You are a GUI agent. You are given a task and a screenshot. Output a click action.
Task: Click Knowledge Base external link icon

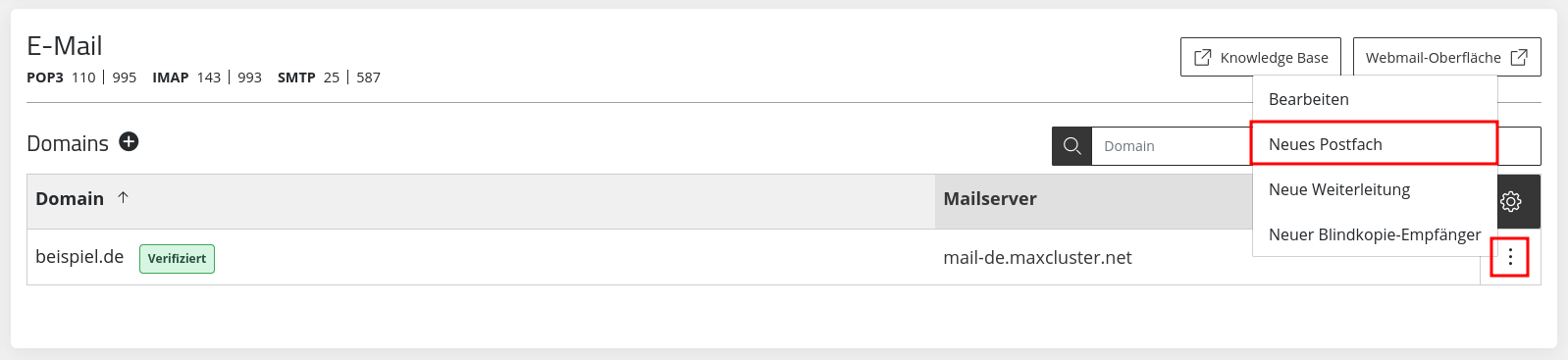[1202, 57]
